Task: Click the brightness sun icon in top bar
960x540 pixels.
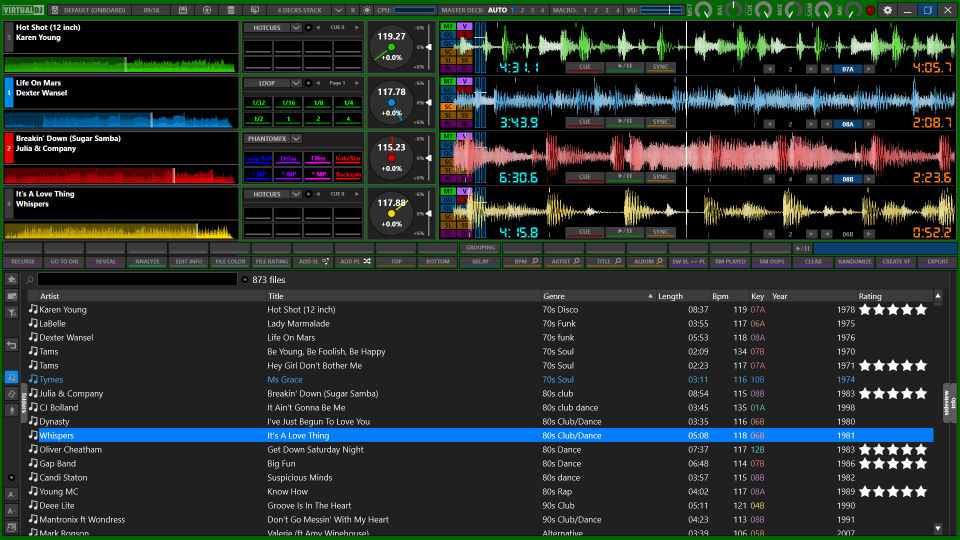Action: click(x=367, y=10)
